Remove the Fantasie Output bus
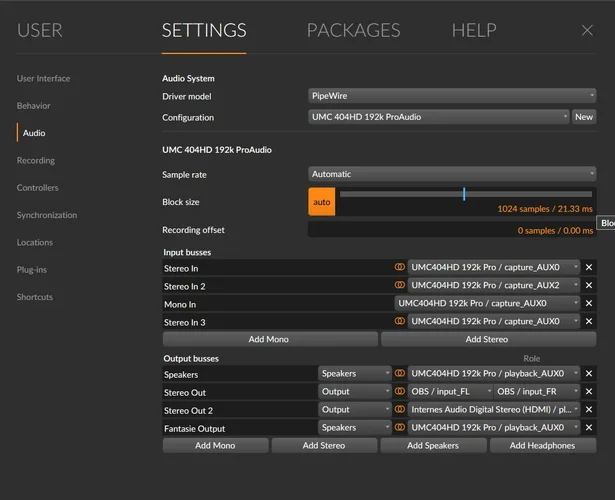Viewport: 615px width, 500px height. (589, 427)
